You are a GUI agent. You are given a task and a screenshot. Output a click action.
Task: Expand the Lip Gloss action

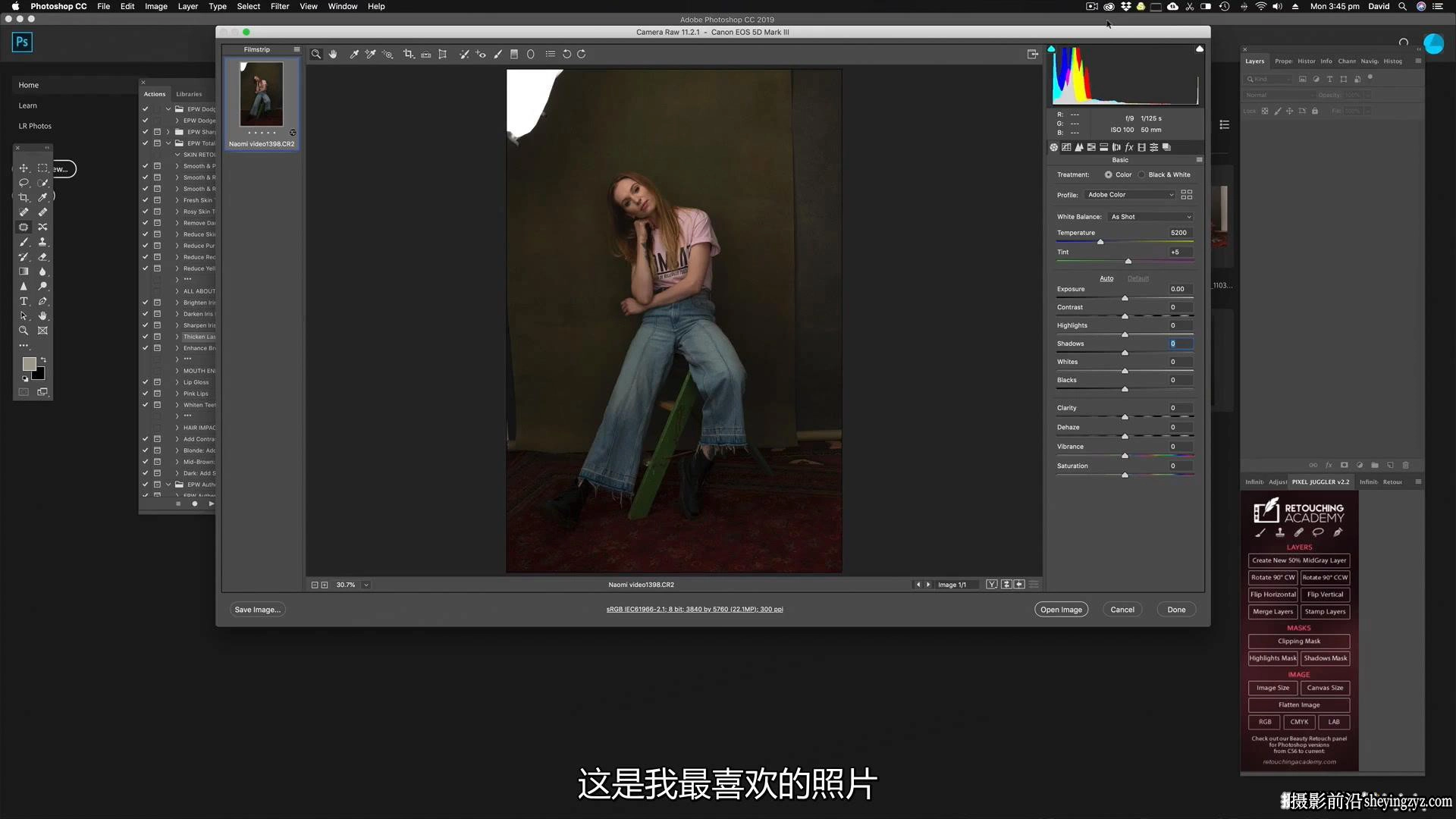(x=177, y=382)
